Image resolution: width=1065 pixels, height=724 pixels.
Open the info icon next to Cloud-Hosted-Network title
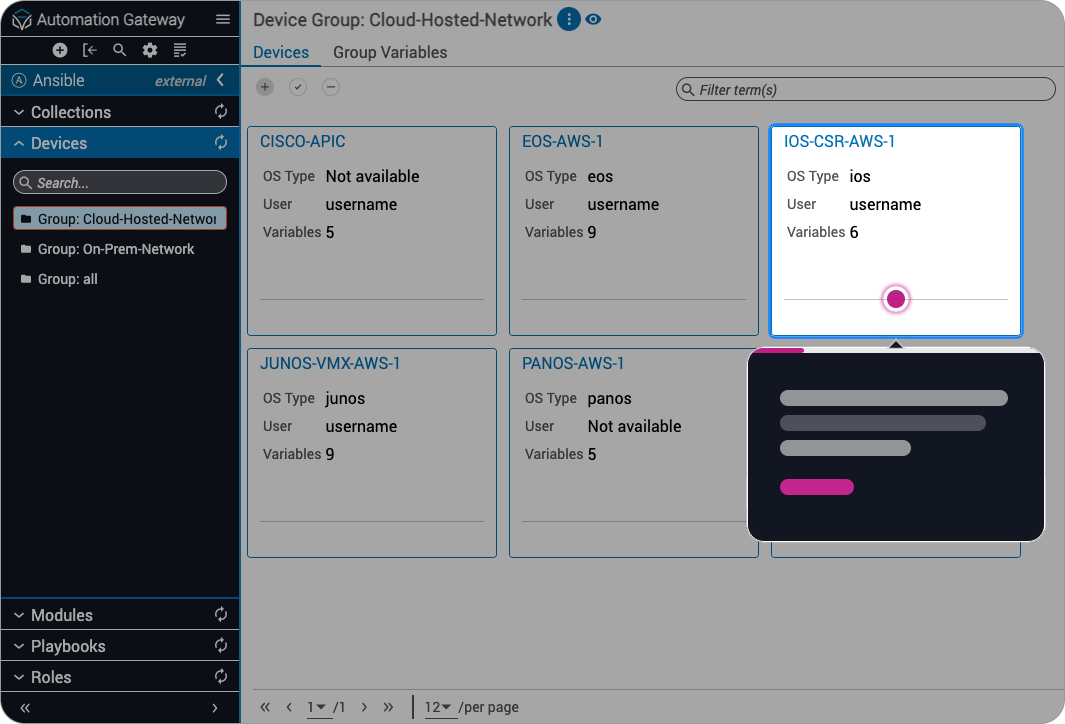click(568, 19)
